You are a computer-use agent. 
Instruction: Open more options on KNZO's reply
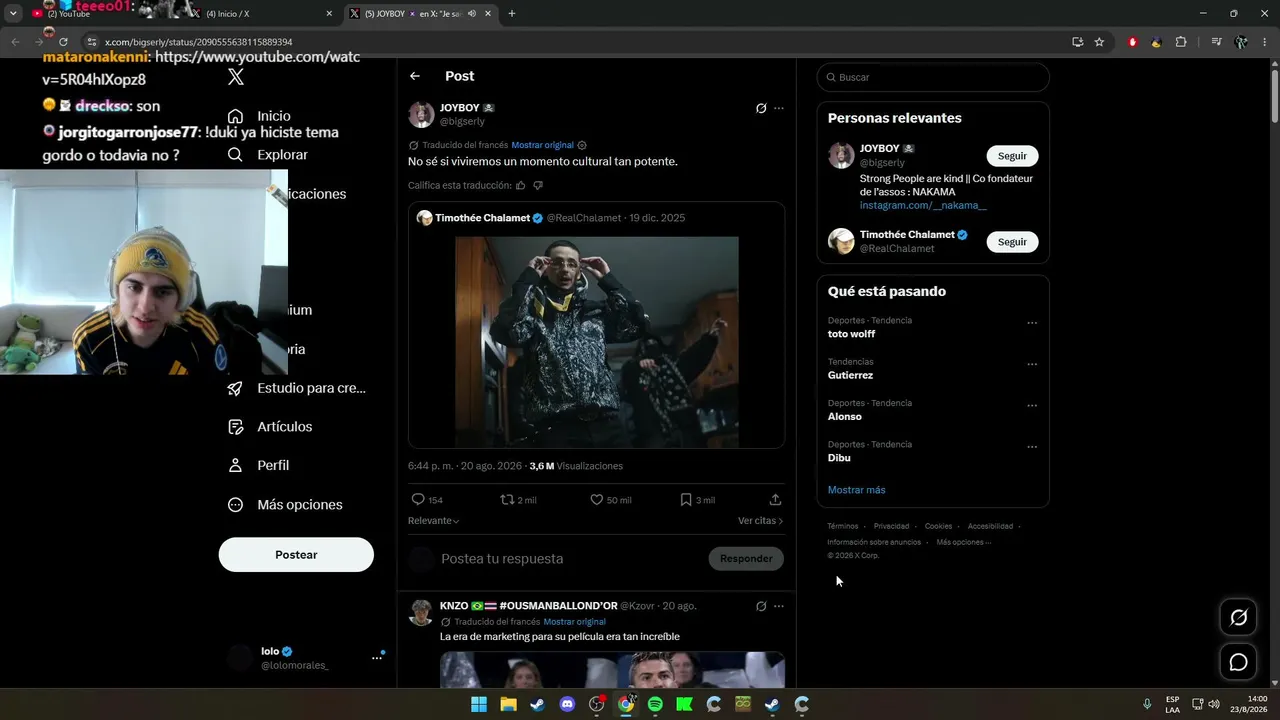(x=779, y=606)
